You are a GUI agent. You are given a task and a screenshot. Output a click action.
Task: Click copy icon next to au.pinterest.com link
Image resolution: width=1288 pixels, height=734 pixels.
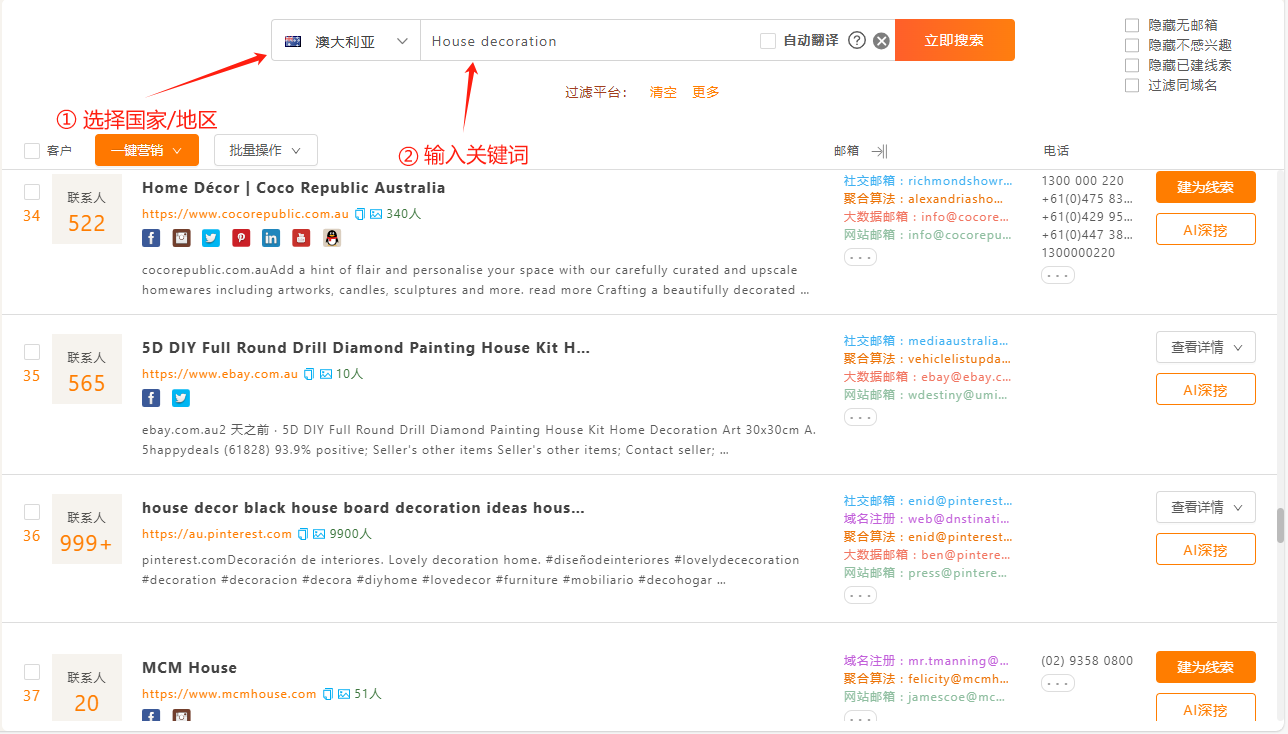303,534
